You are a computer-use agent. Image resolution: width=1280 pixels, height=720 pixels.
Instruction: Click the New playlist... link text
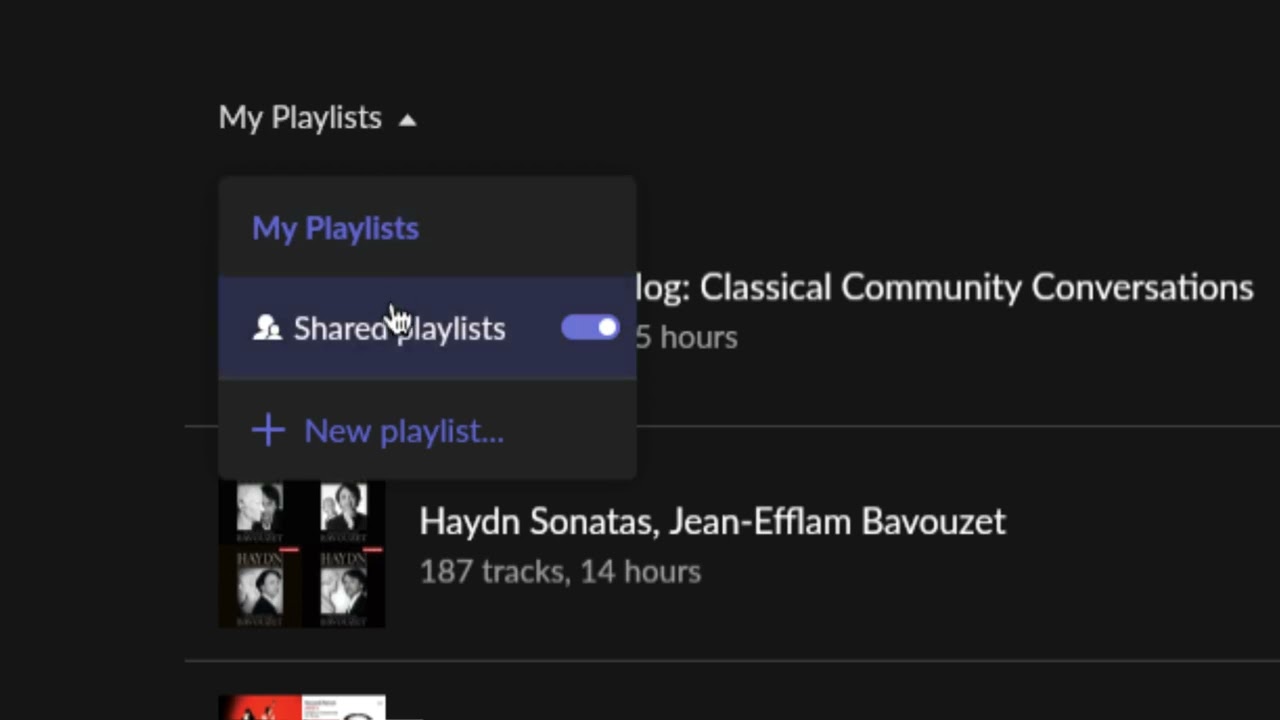(x=403, y=431)
